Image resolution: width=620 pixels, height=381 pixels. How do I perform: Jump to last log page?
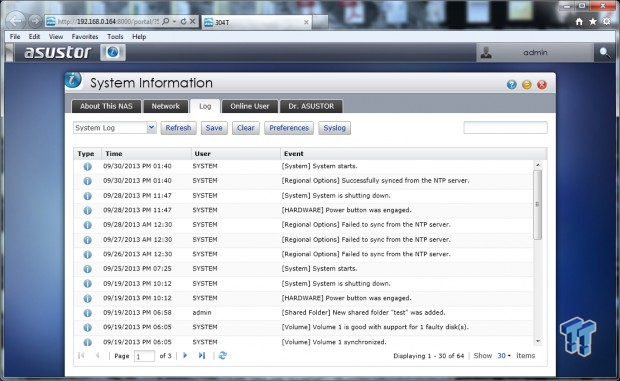pos(202,355)
